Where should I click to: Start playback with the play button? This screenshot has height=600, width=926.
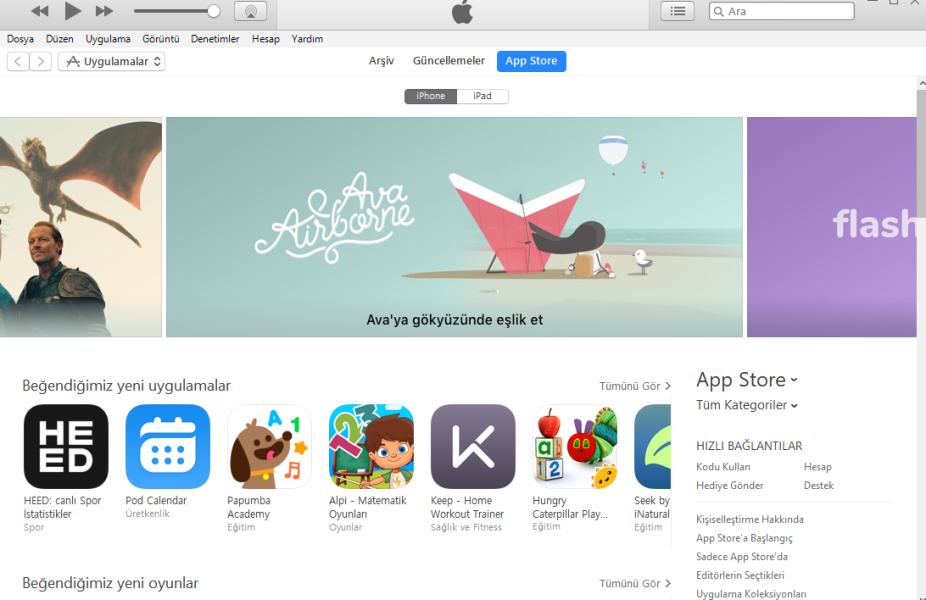pos(72,10)
